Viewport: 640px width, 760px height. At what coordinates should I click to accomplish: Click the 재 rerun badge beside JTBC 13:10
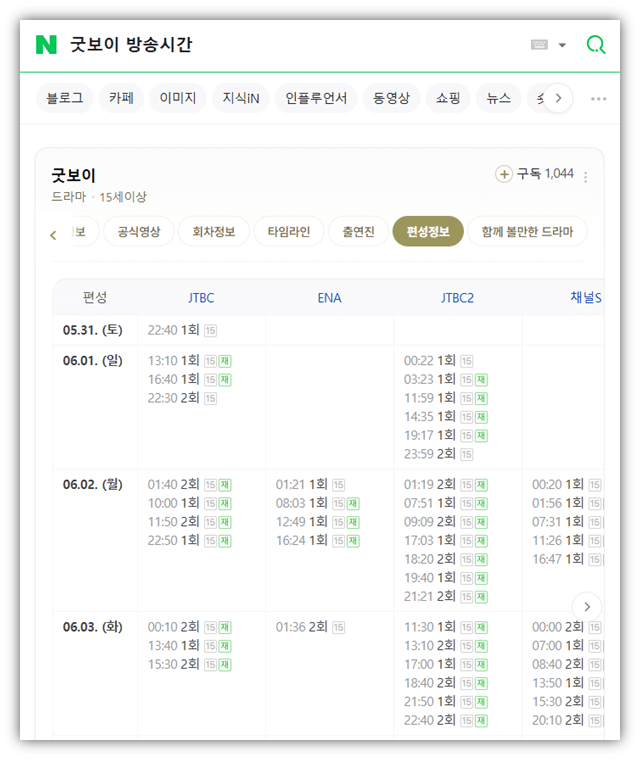click(225, 361)
